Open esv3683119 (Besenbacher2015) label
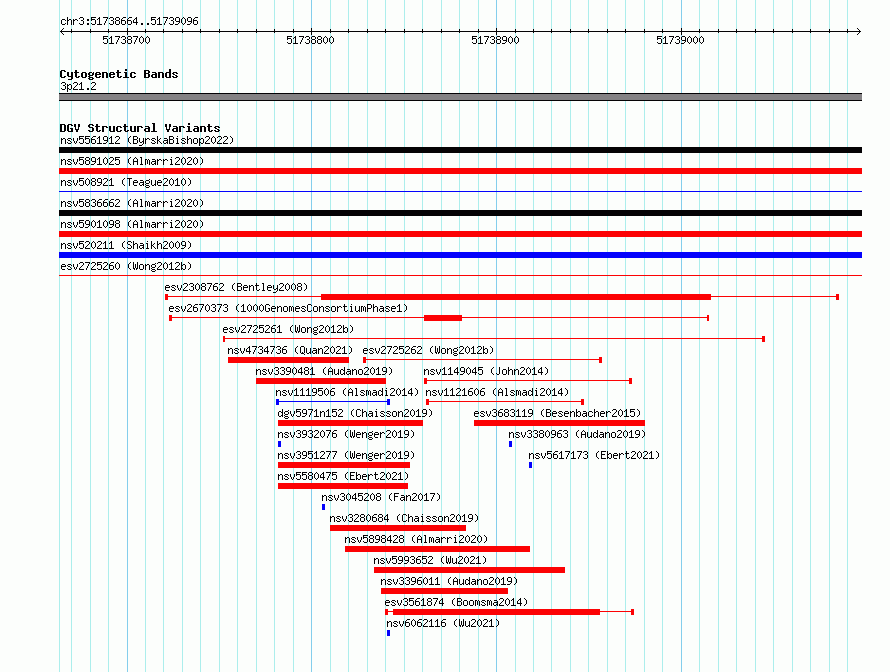Screen dimensions: 890x672 (x=557, y=413)
